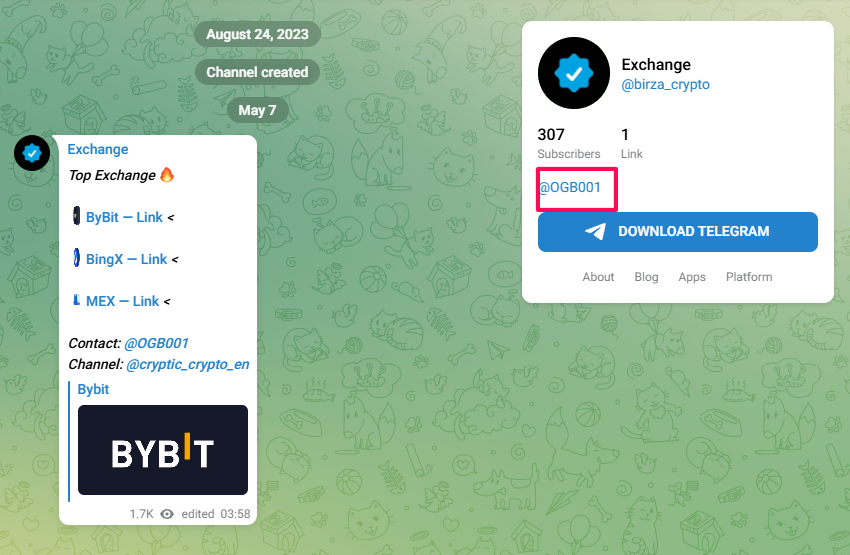Image resolution: width=850 pixels, height=555 pixels.
Task: Click the BingX emoji icon in the post
Action: (x=76, y=257)
